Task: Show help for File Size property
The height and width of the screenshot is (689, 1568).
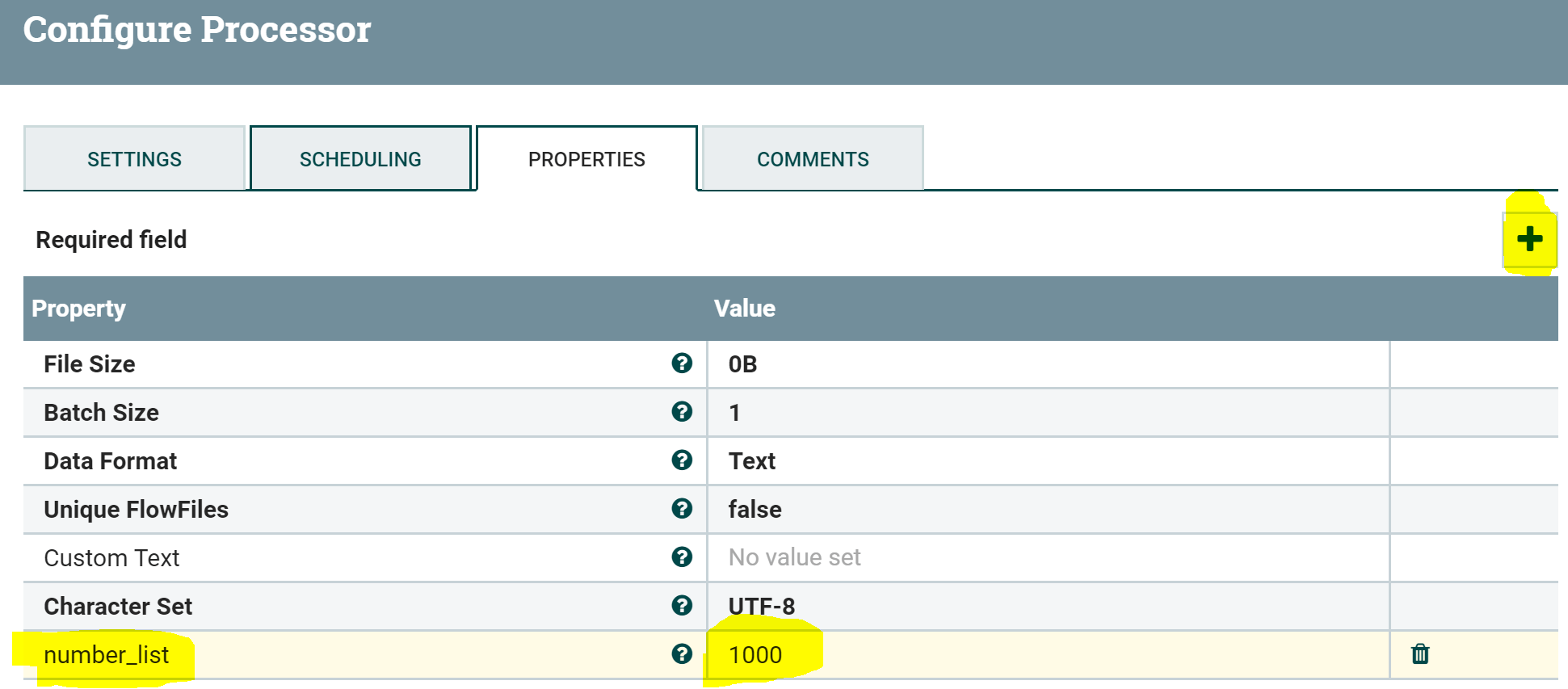Action: tap(682, 363)
